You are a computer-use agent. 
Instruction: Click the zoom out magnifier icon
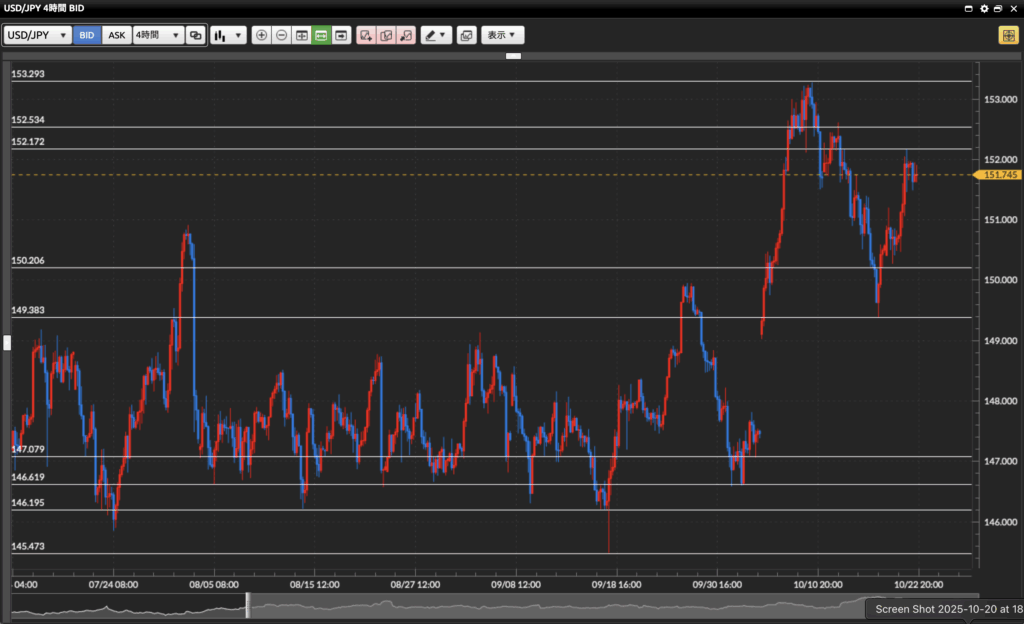point(282,35)
